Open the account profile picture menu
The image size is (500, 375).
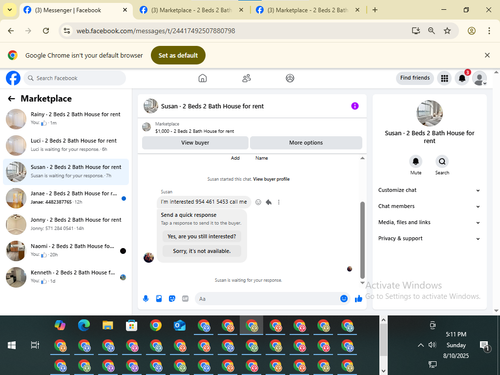[x=479, y=78]
